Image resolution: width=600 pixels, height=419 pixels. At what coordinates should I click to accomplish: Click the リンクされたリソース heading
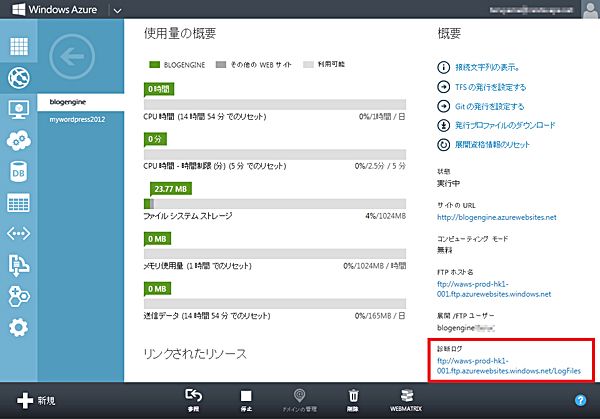point(195,354)
